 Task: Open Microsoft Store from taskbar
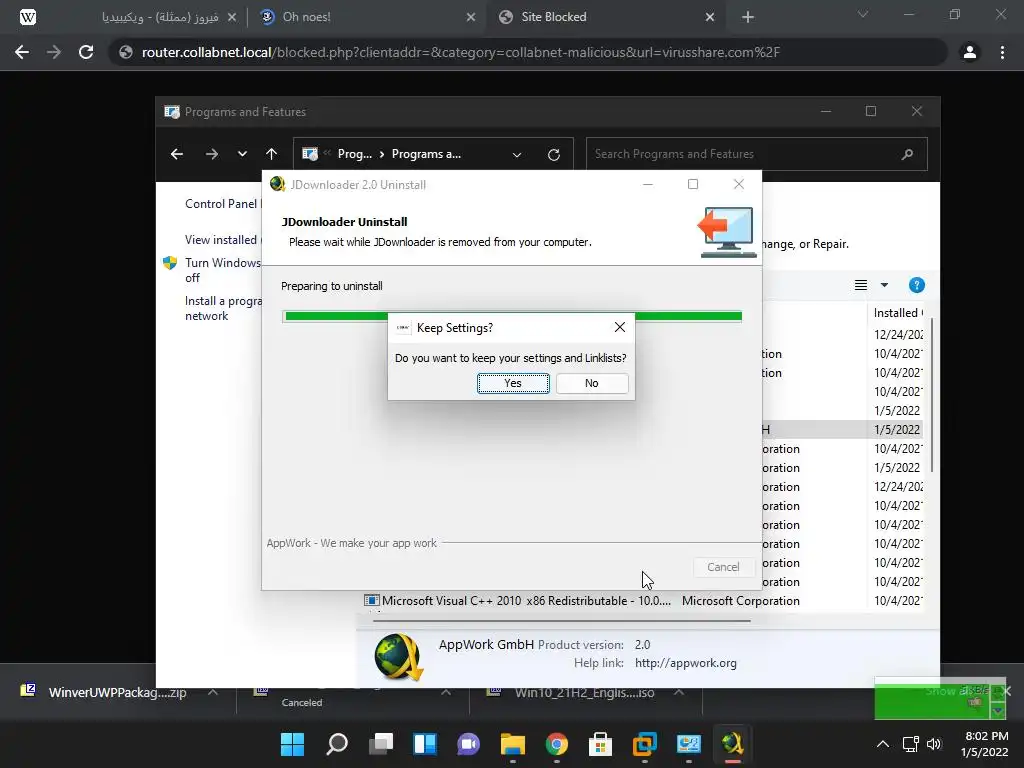[x=600, y=744]
